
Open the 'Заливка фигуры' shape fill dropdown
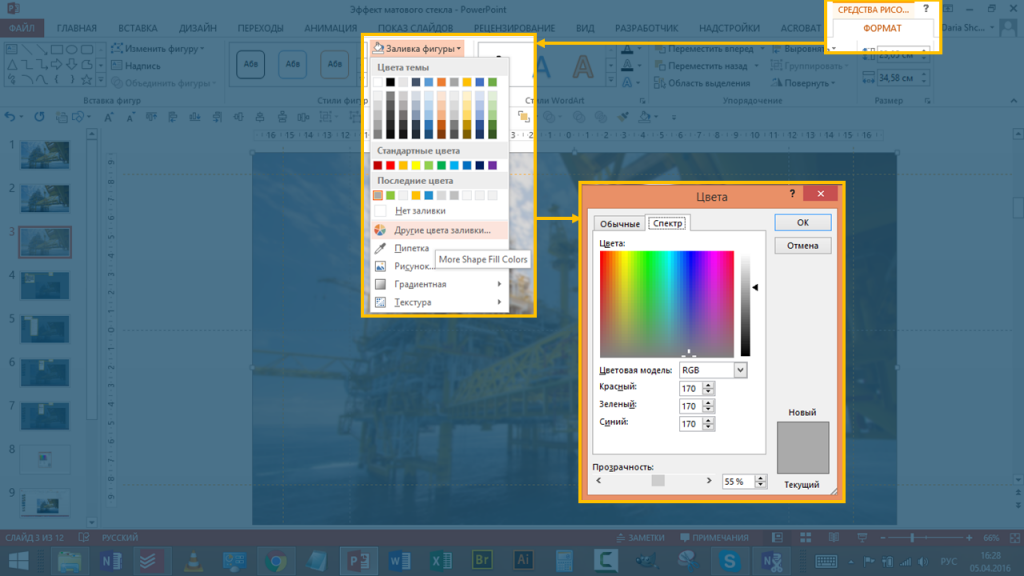click(x=418, y=48)
